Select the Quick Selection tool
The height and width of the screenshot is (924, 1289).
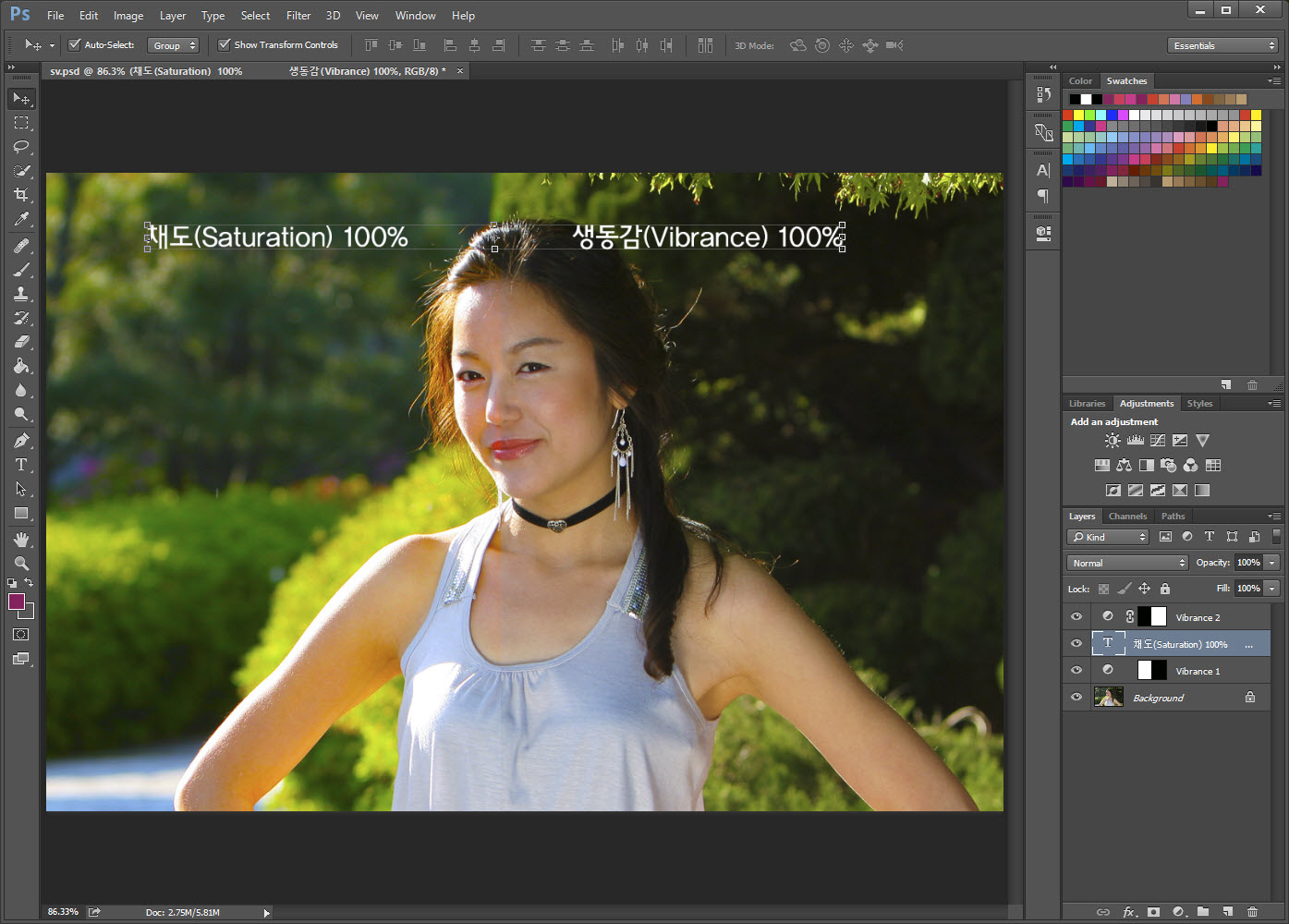click(21, 171)
